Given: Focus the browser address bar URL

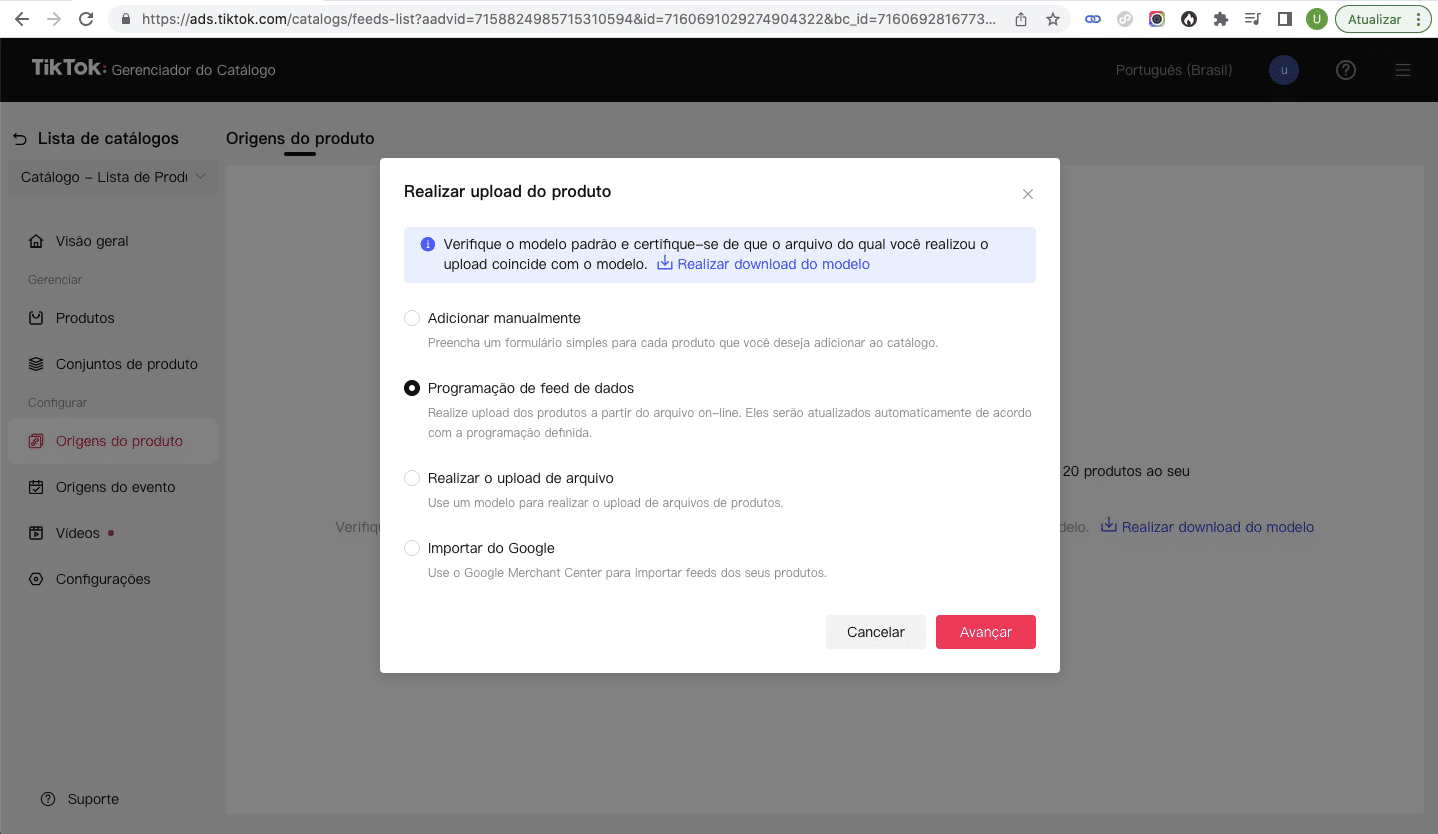Looking at the screenshot, I should pyautogui.click(x=568, y=19).
